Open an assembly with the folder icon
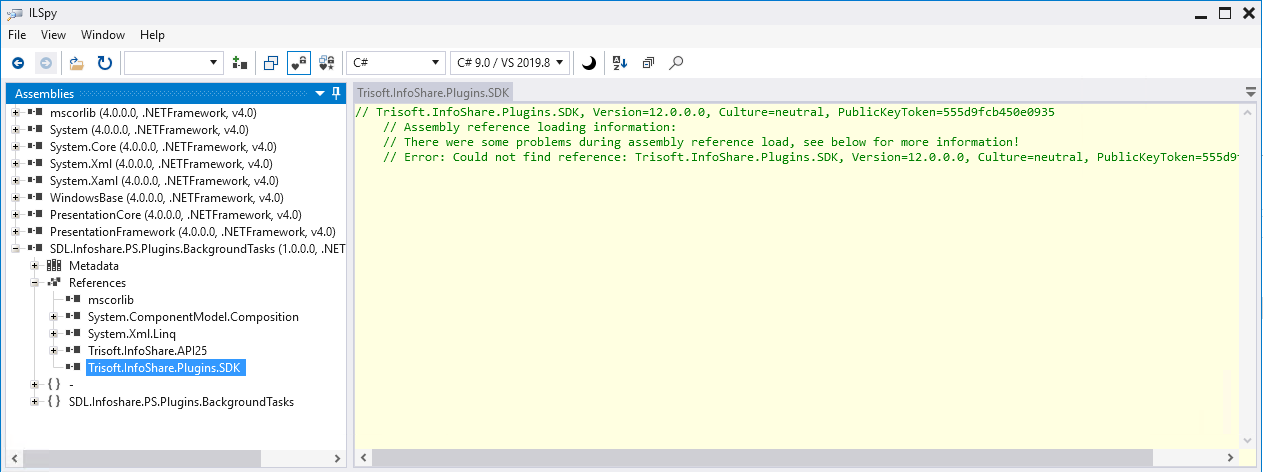 [77, 63]
